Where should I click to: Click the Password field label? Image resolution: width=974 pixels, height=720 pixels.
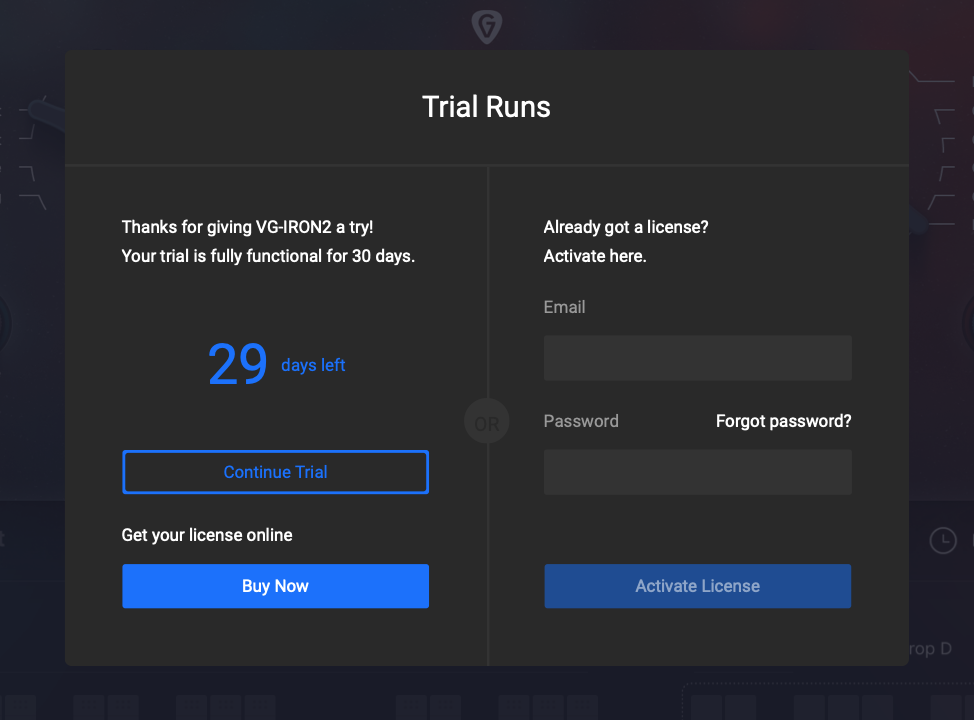[x=581, y=421]
